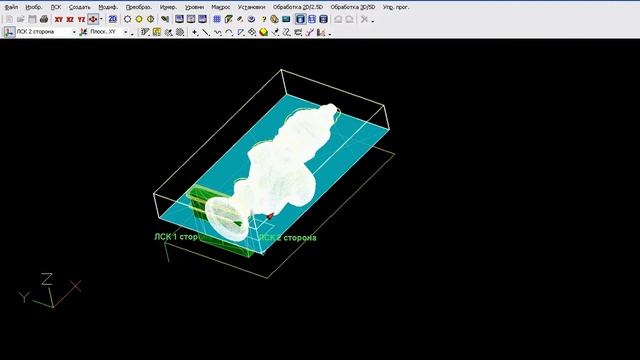Open the Обработка 3D/5D menu
The height and width of the screenshot is (360, 640).
353,7
